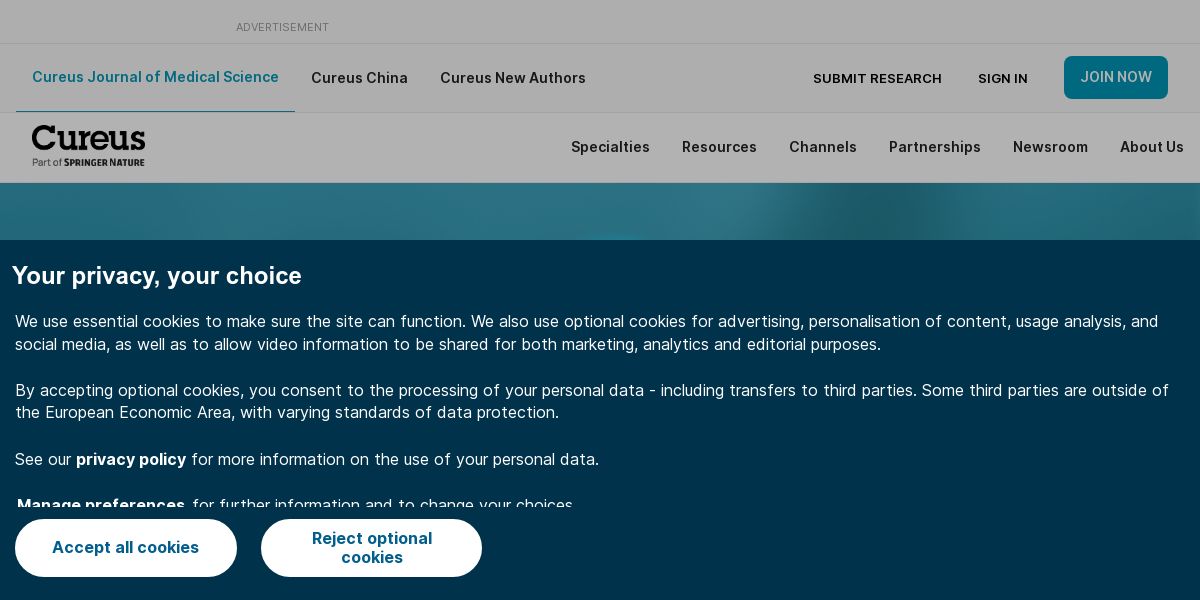Open the Manage preferences link
Screen dimensions: 1200x600
point(101,504)
